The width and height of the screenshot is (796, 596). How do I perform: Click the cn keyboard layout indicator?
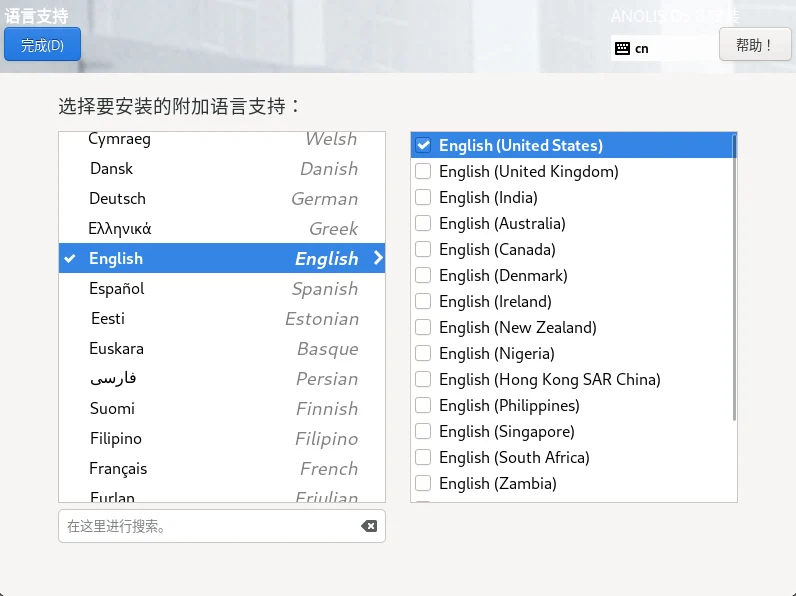coord(665,48)
